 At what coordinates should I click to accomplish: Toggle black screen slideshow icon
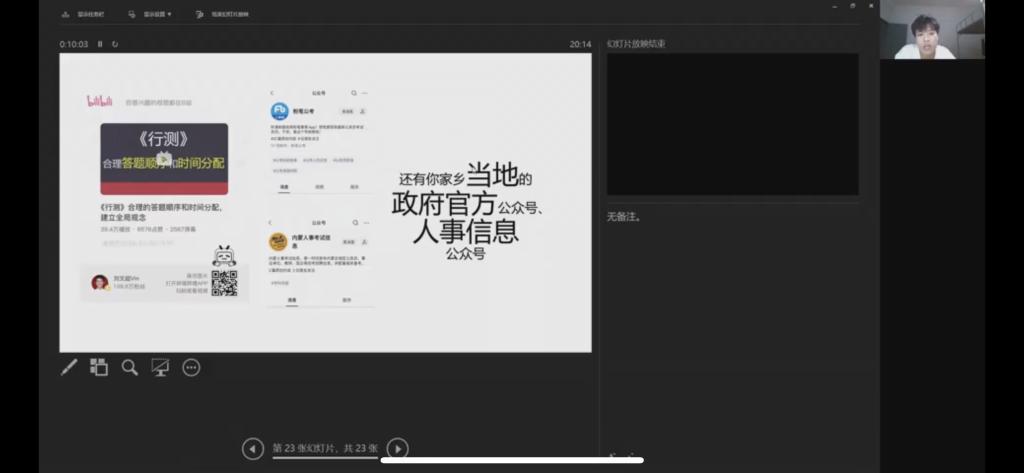pos(160,367)
